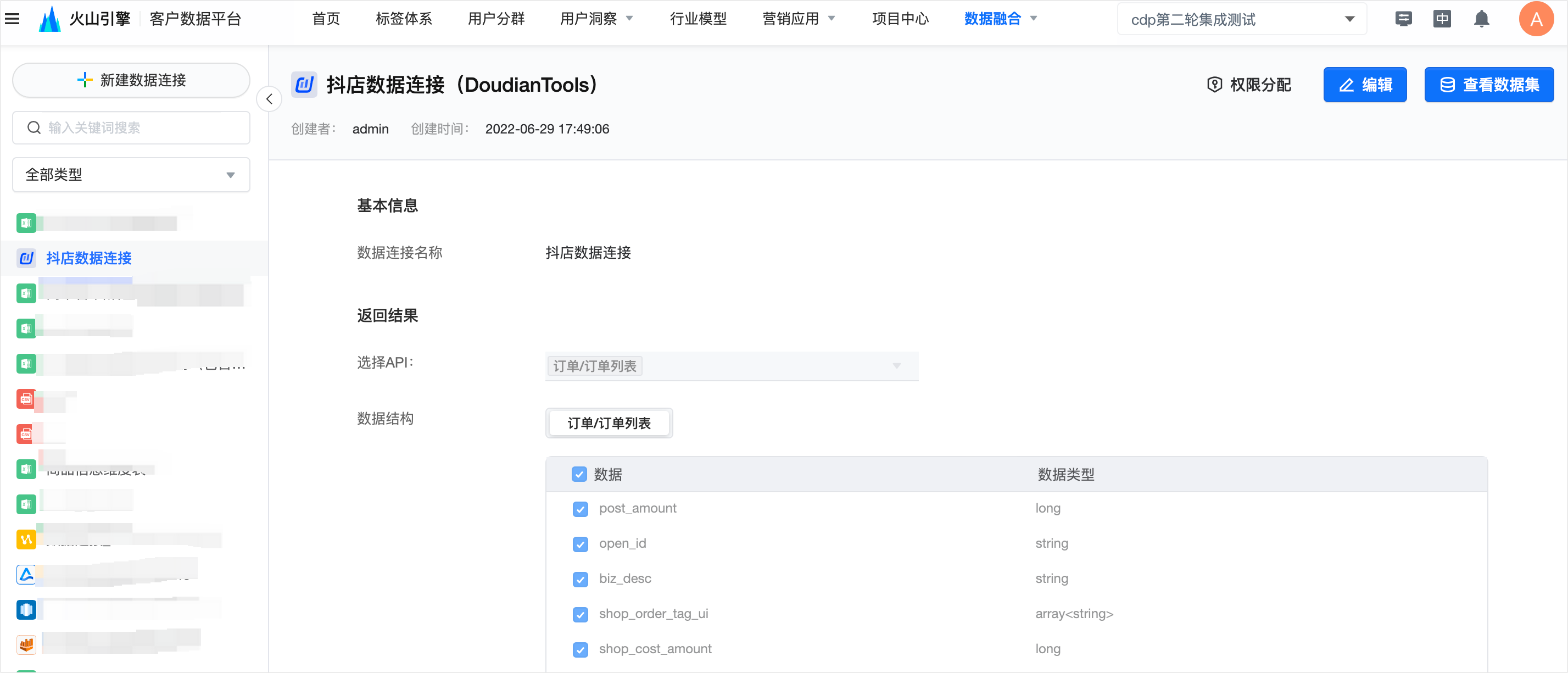Viewport: 1568px width, 673px height.
Task: Select the yellow connector icon in sidebar
Action: click(x=26, y=539)
